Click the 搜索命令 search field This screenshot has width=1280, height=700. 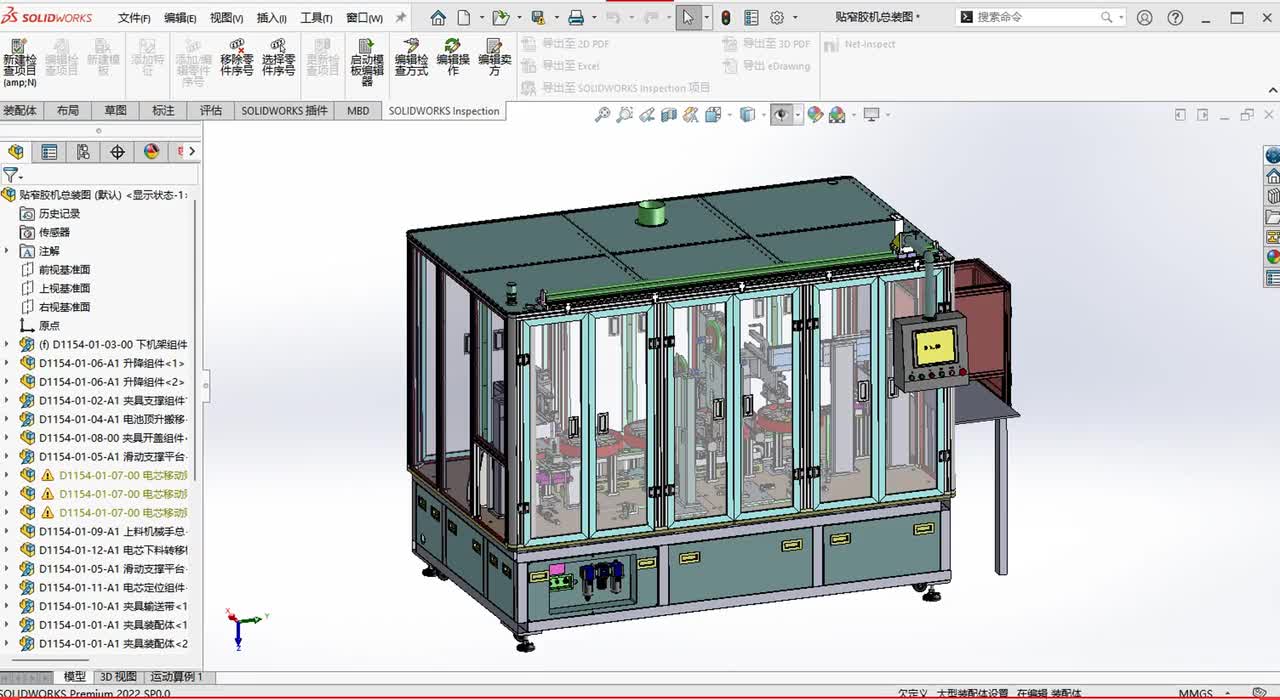pyautogui.click(x=1035, y=17)
